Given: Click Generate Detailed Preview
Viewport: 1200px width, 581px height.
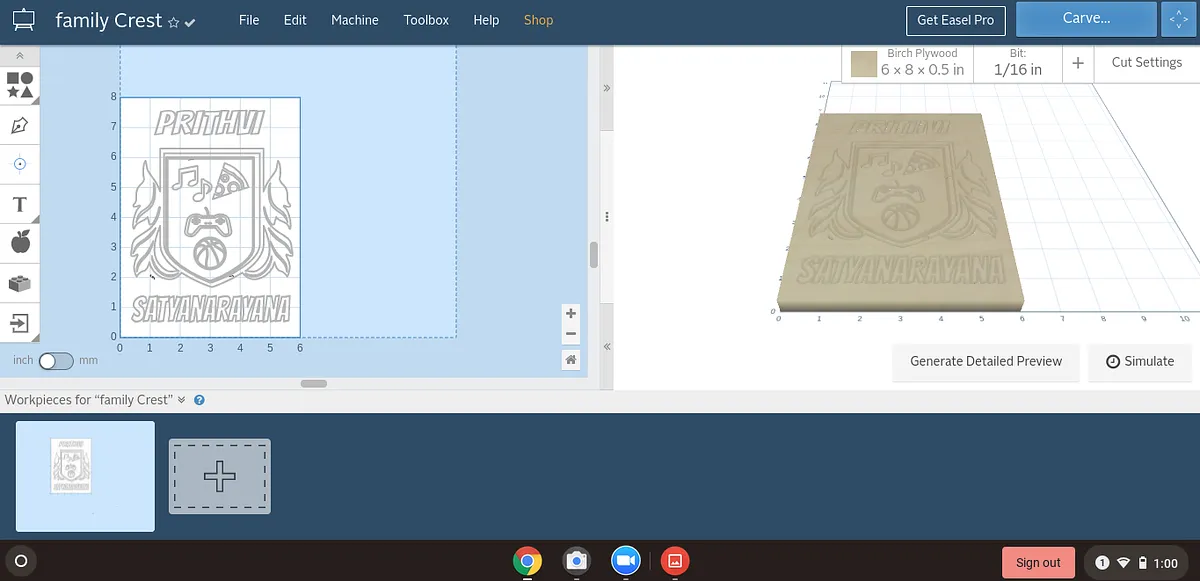Looking at the screenshot, I should [986, 361].
